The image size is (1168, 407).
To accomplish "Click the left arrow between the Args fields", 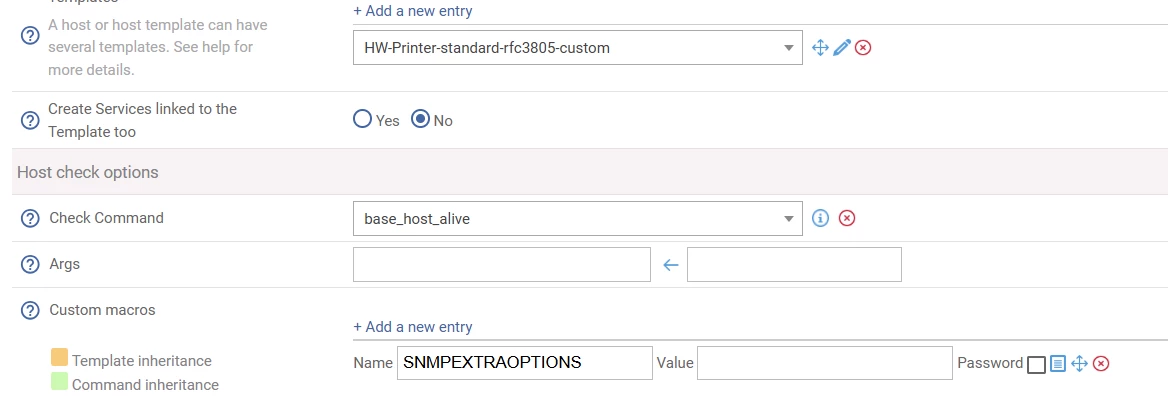I will (670, 265).
